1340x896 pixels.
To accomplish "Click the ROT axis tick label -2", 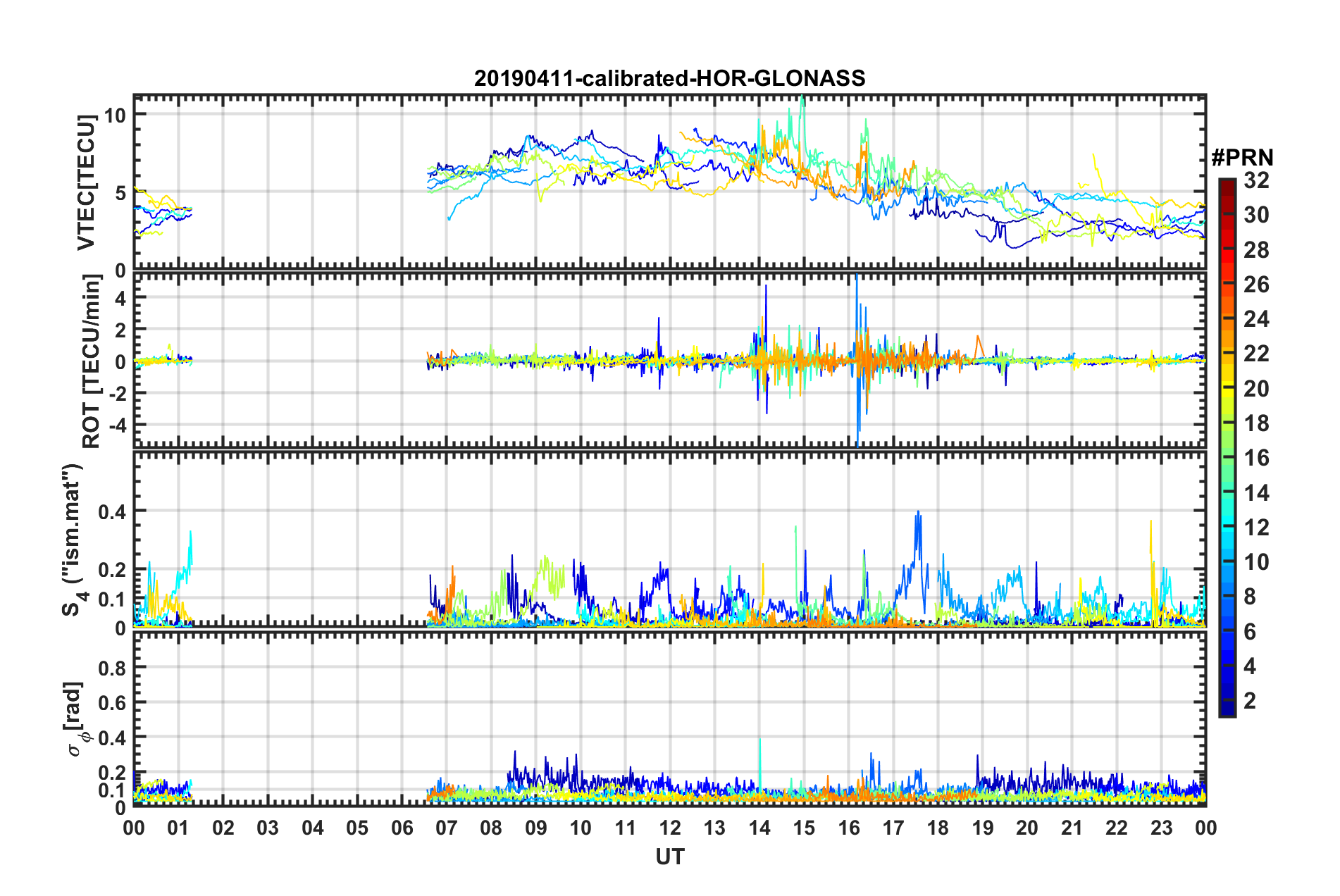I will click(117, 394).
